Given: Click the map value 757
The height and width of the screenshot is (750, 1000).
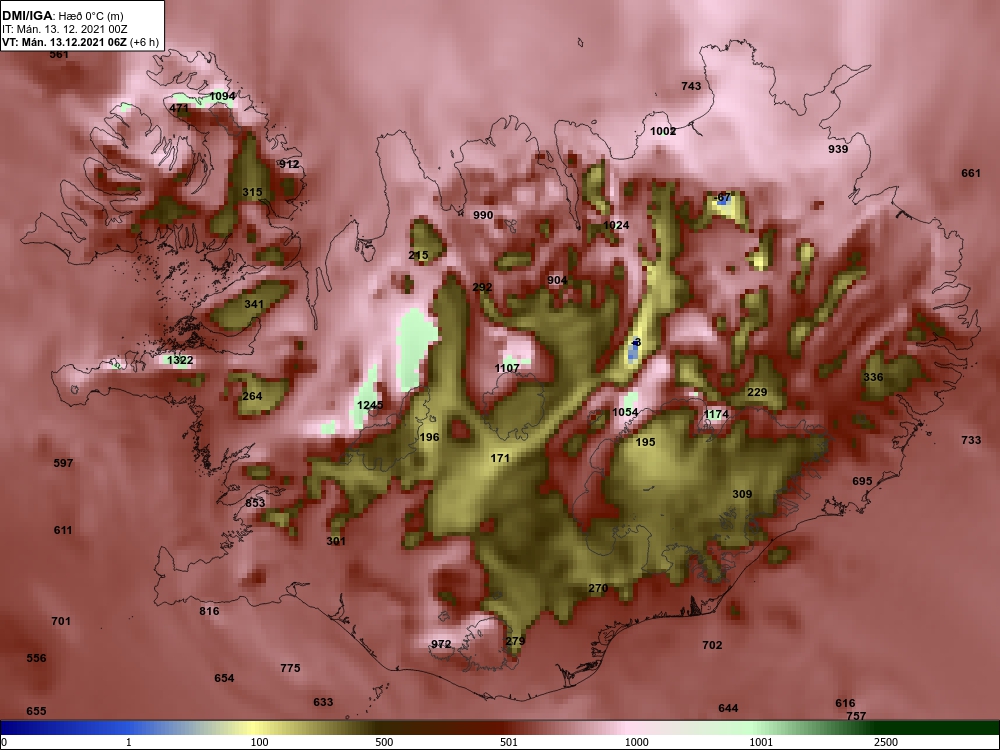Looking at the screenshot, I should (856, 716).
